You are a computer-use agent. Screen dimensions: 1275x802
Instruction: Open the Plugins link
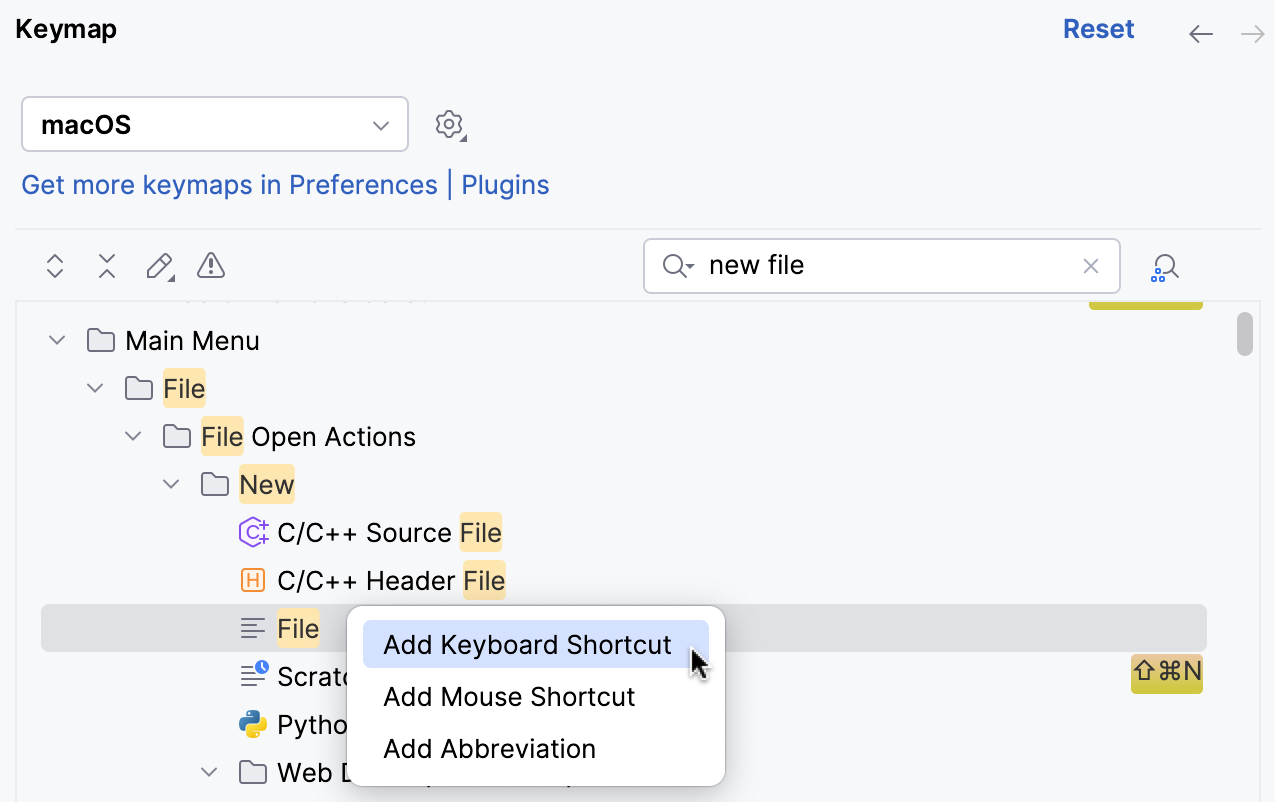pos(505,184)
